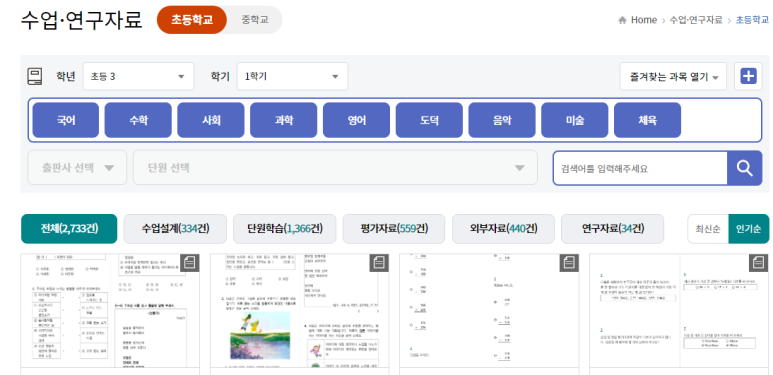Image resolution: width=773 pixels, height=375 pixels.
Task: Show 전체(2,733건) results tab
Action: click(69, 229)
